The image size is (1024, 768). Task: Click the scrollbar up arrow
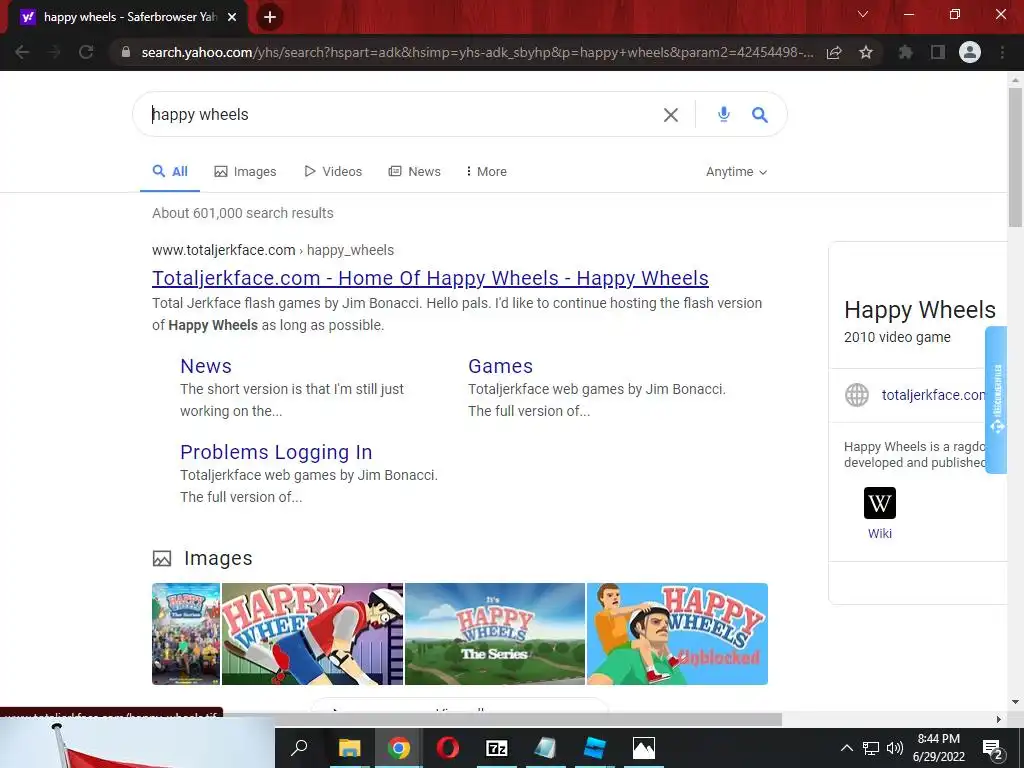pos(1015,80)
